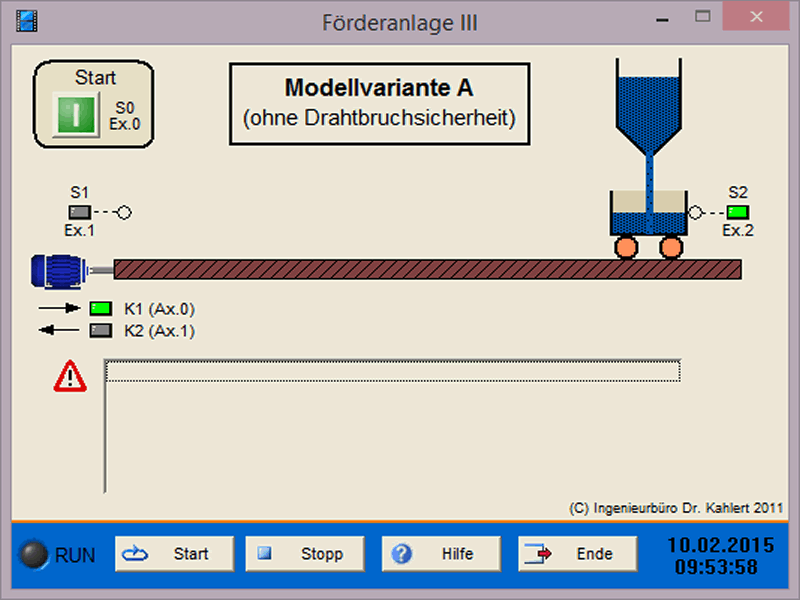
Task: Click the red warning triangle icon
Action: (x=71, y=375)
